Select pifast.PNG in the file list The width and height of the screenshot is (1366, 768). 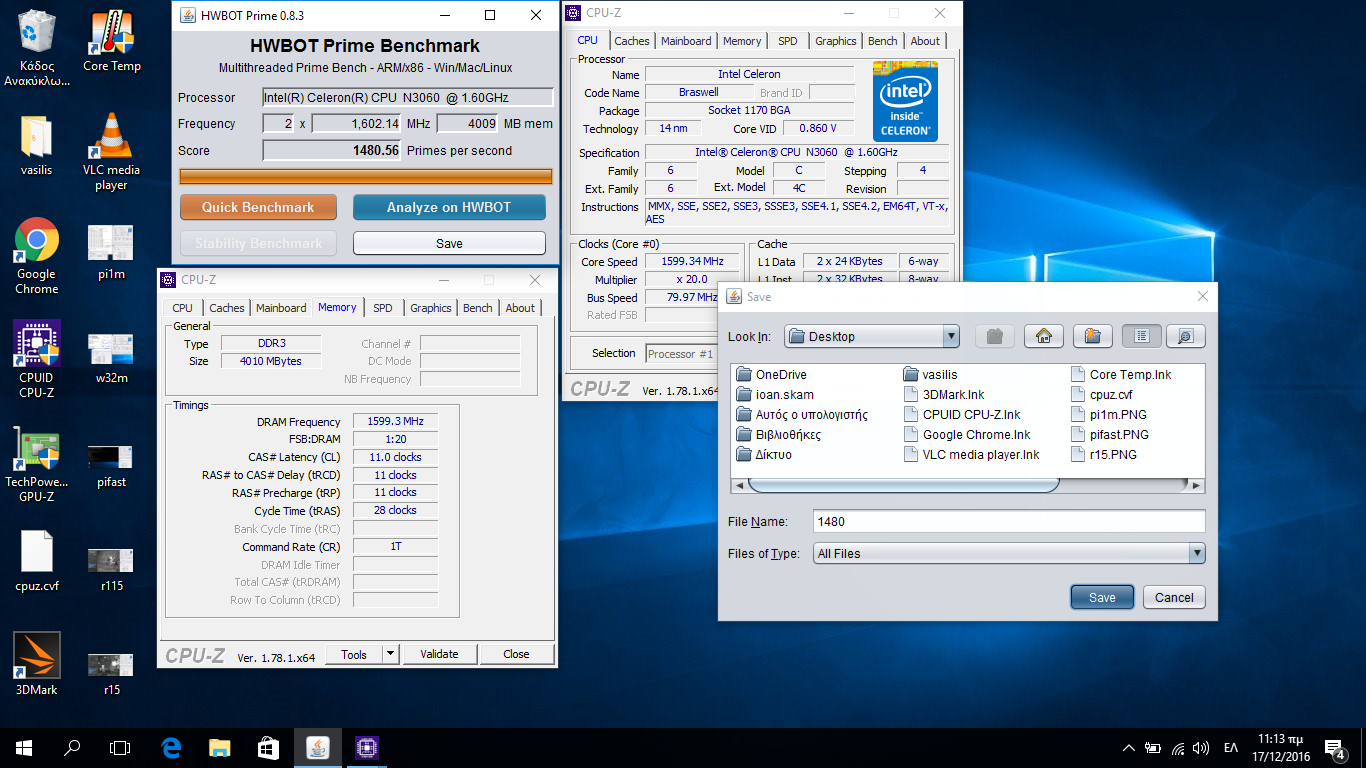click(x=1110, y=435)
